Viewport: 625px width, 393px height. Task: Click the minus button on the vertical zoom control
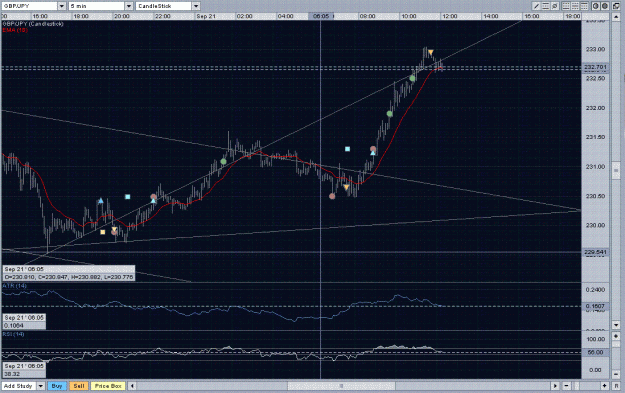pyautogui.click(x=616, y=374)
